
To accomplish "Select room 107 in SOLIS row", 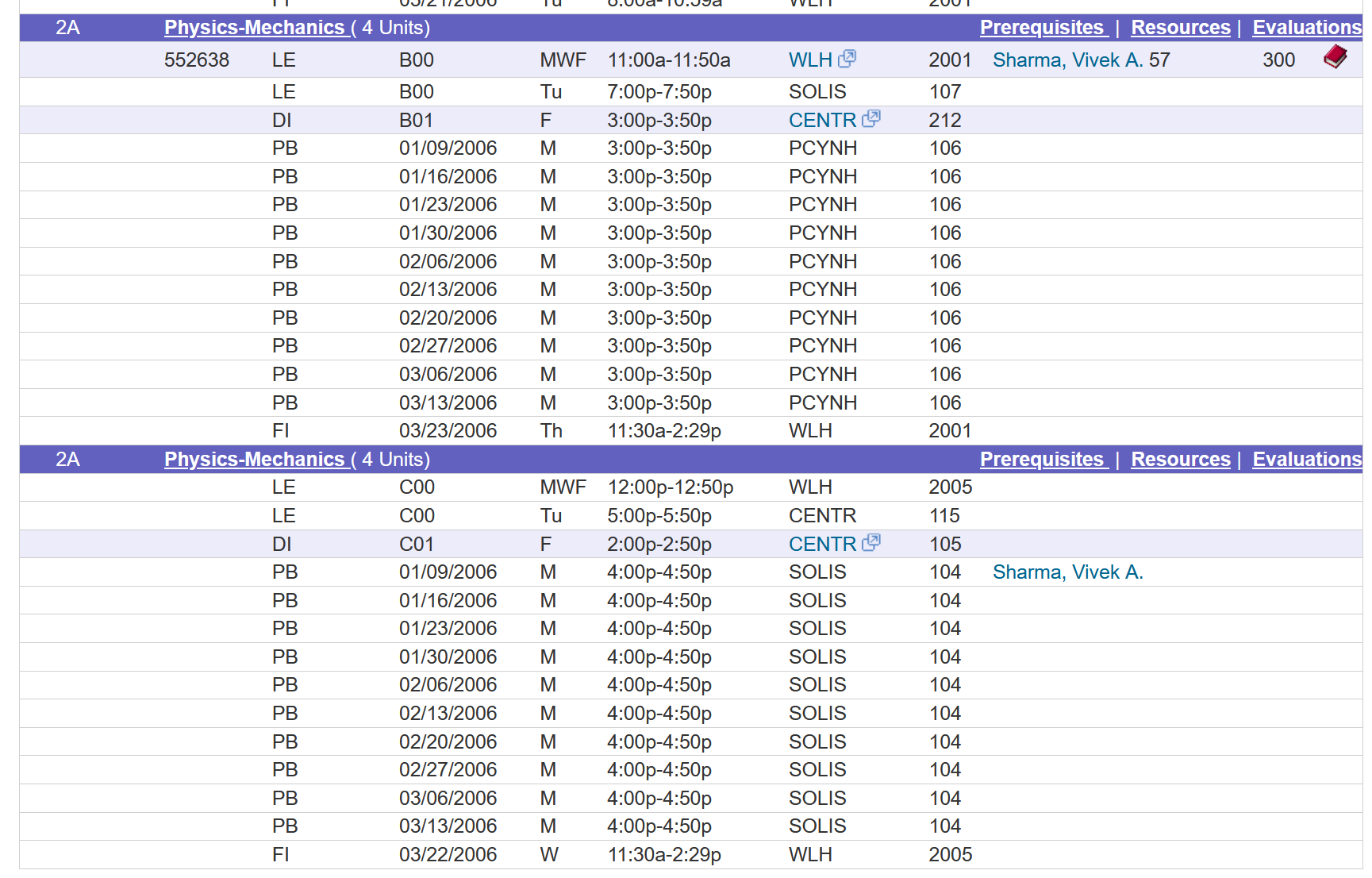I will point(945,92).
